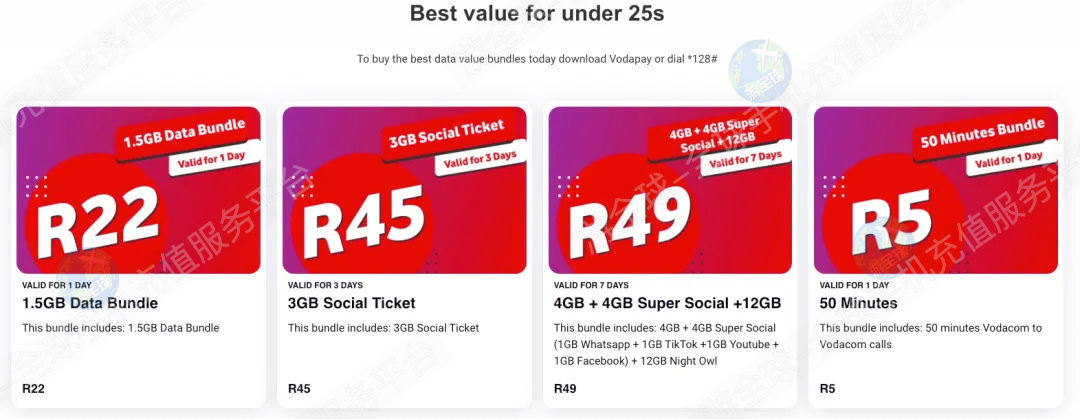This screenshot has height=419, width=1080.
Task: Click the white dot grid on the R22 image
Action: pos(36,187)
